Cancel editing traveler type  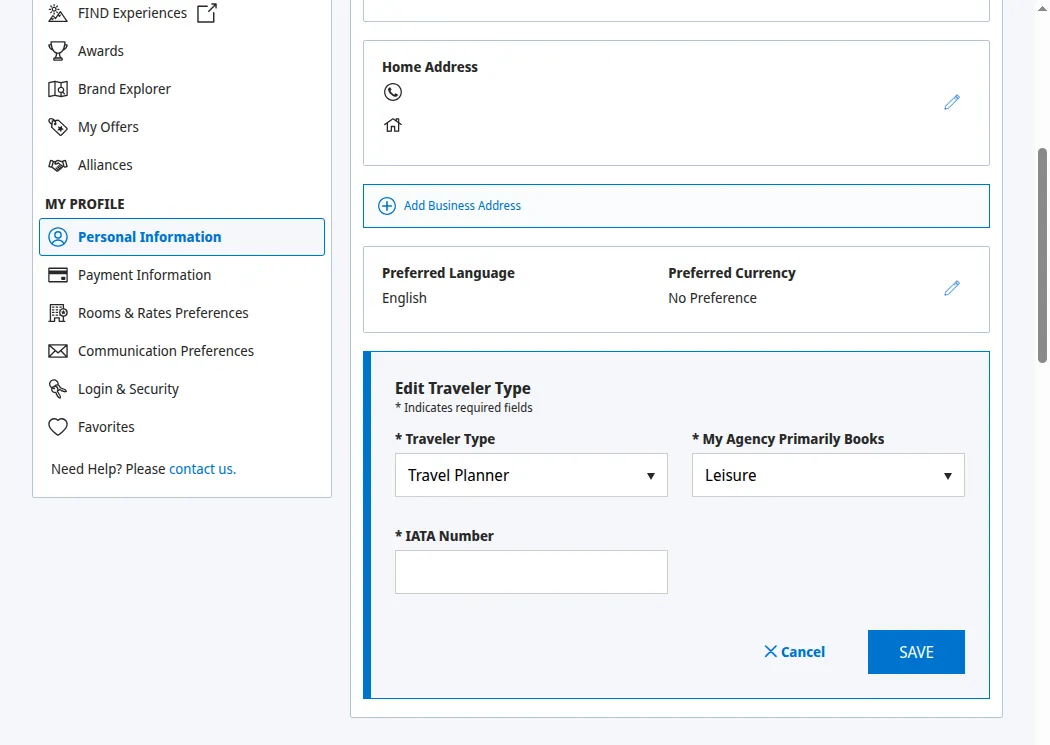click(794, 652)
